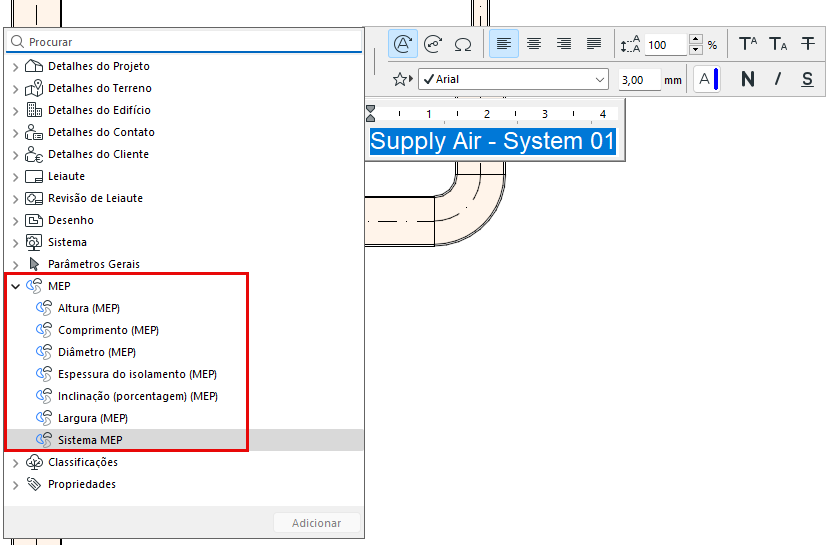
Task: Expand the Desenho group
Action: click(15, 221)
